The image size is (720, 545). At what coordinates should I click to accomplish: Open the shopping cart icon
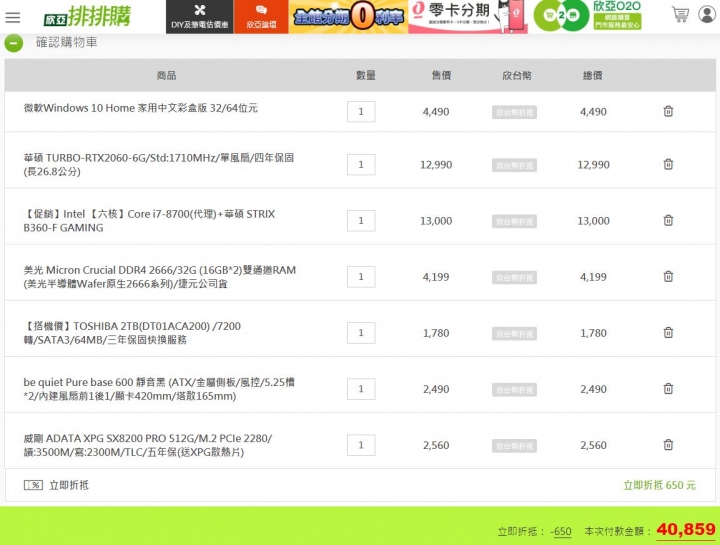(x=680, y=14)
